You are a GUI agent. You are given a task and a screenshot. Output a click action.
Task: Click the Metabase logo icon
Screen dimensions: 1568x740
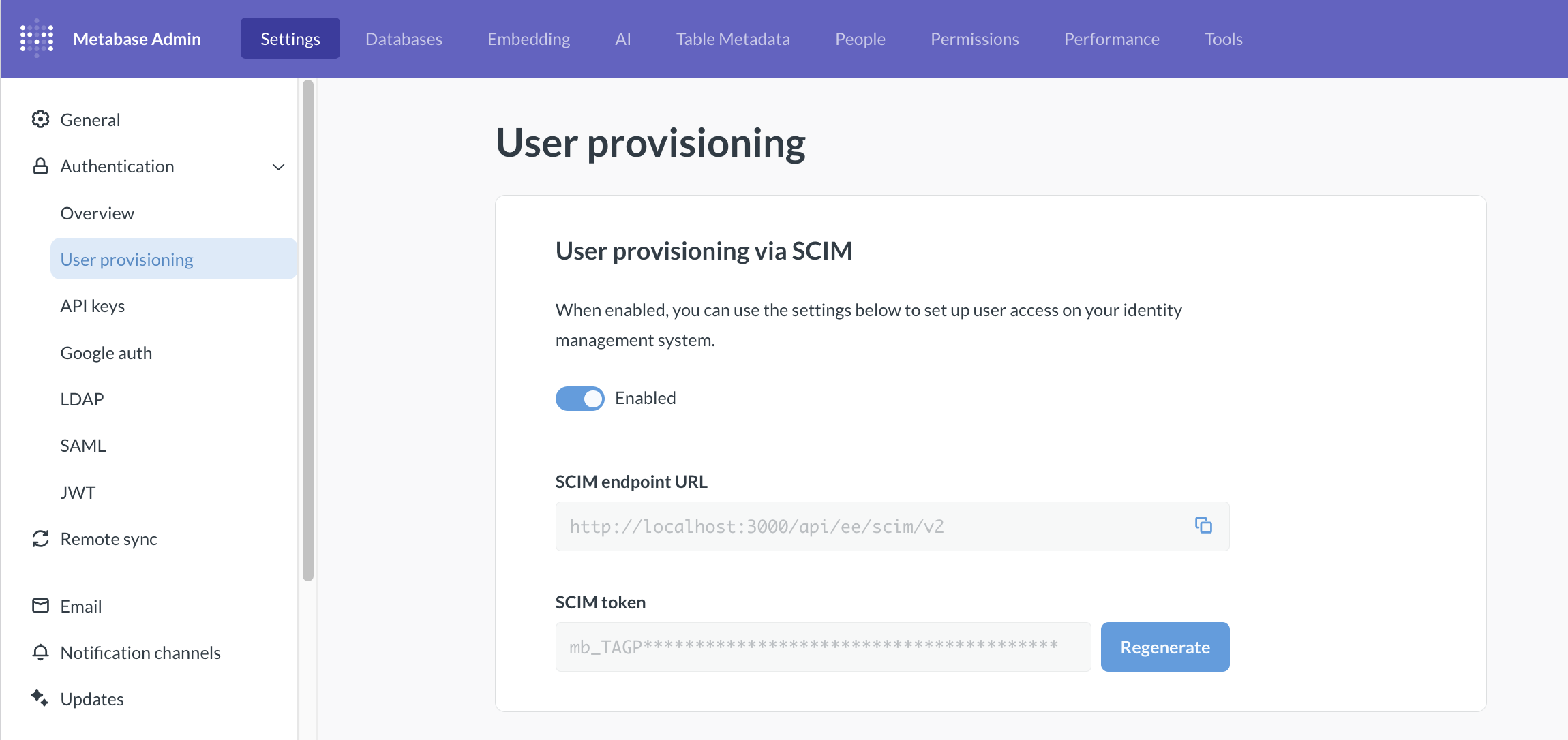click(x=37, y=38)
